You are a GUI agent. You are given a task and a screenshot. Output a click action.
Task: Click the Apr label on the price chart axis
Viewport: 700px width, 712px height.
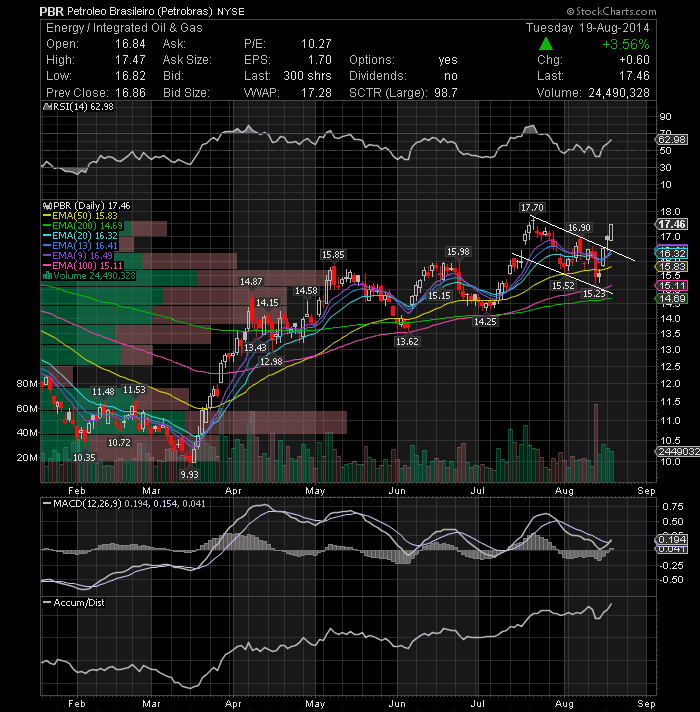click(233, 491)
